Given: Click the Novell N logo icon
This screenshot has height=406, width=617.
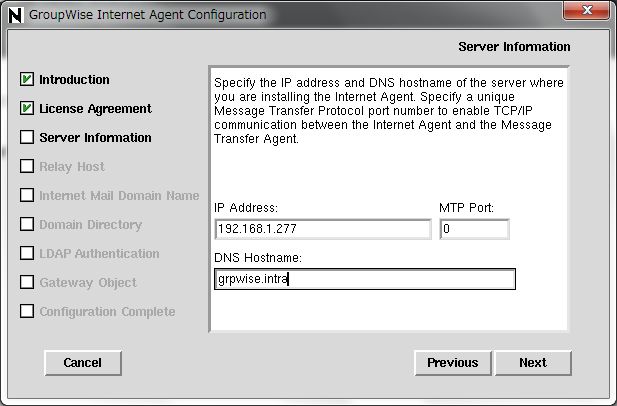Looking at the screenshot, I should pos(16,15).
